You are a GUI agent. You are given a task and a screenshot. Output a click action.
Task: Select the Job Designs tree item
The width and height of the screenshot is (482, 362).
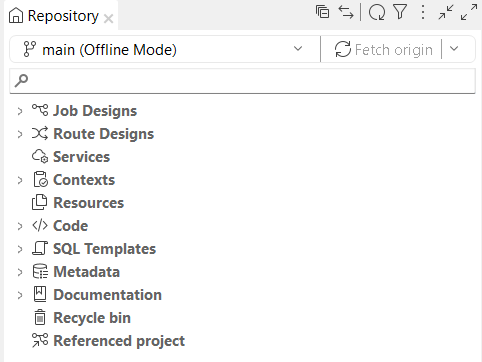coord(95,111)
